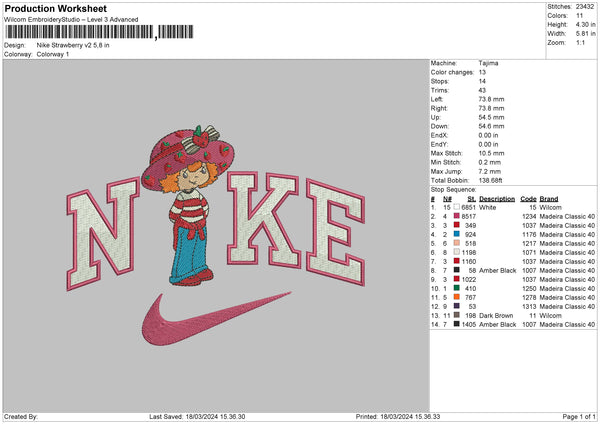The width and height of the screenshot is (600, 424).
Task: Click the thread code '1278' in row 11
Action: click(x=529, y=297)
